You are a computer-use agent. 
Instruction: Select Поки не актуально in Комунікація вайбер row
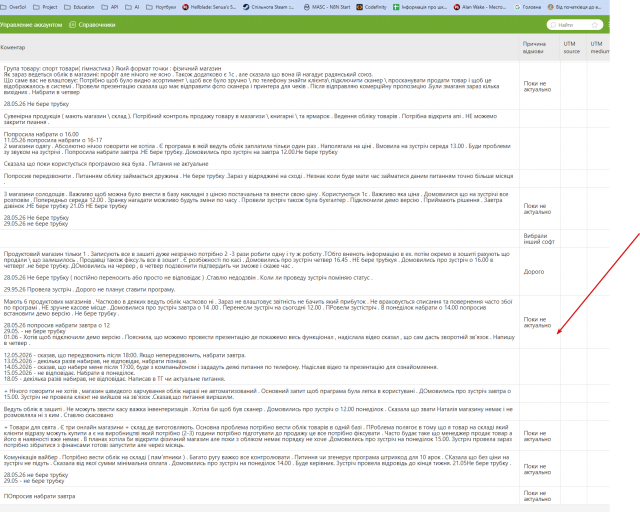click(540, 469)
